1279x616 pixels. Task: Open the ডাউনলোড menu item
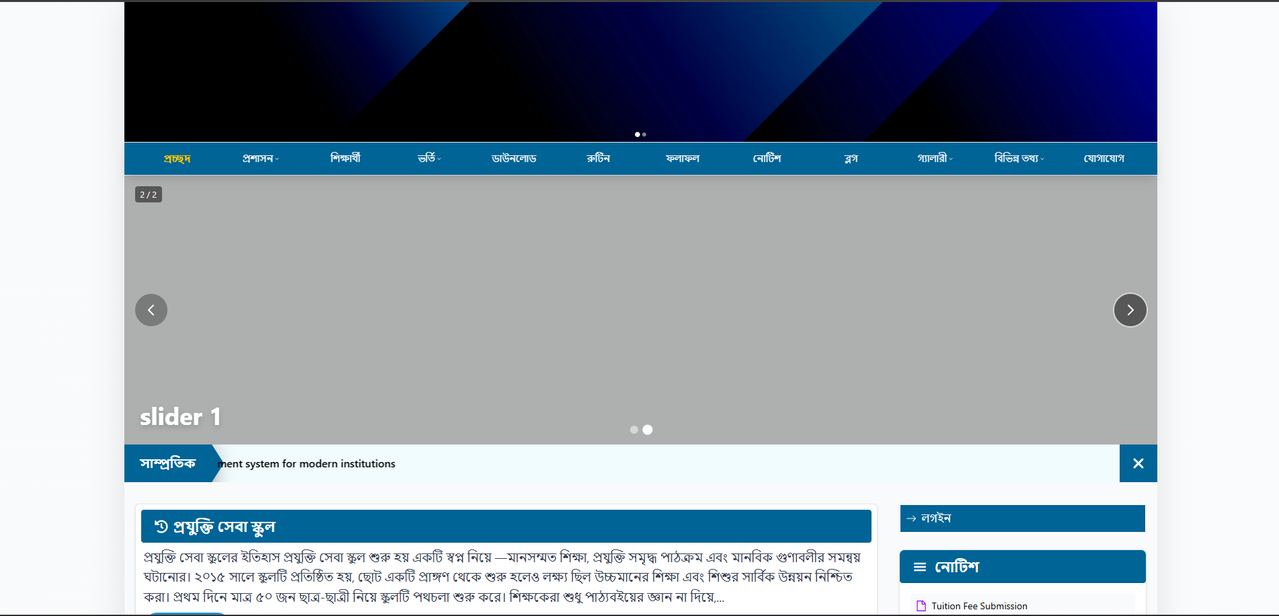tap(514, 158)
